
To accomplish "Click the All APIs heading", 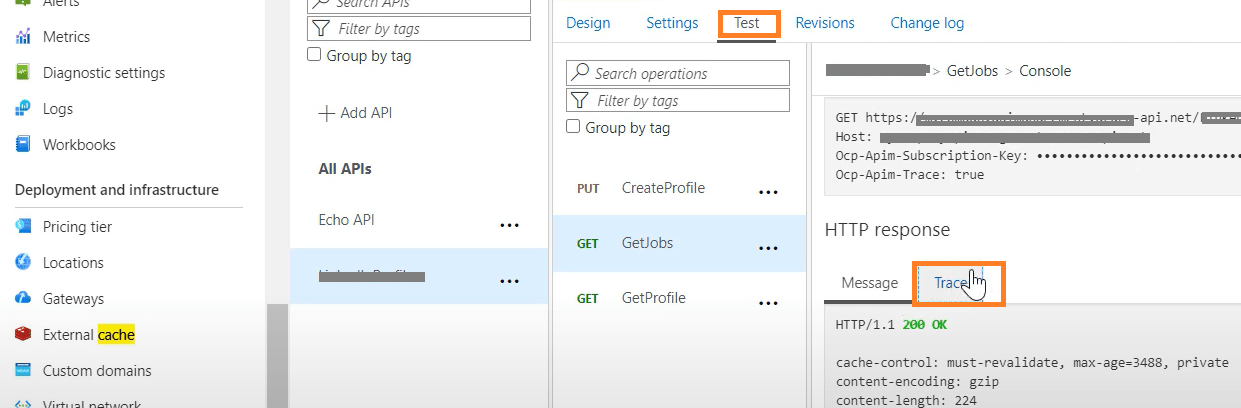I will 345,169.
